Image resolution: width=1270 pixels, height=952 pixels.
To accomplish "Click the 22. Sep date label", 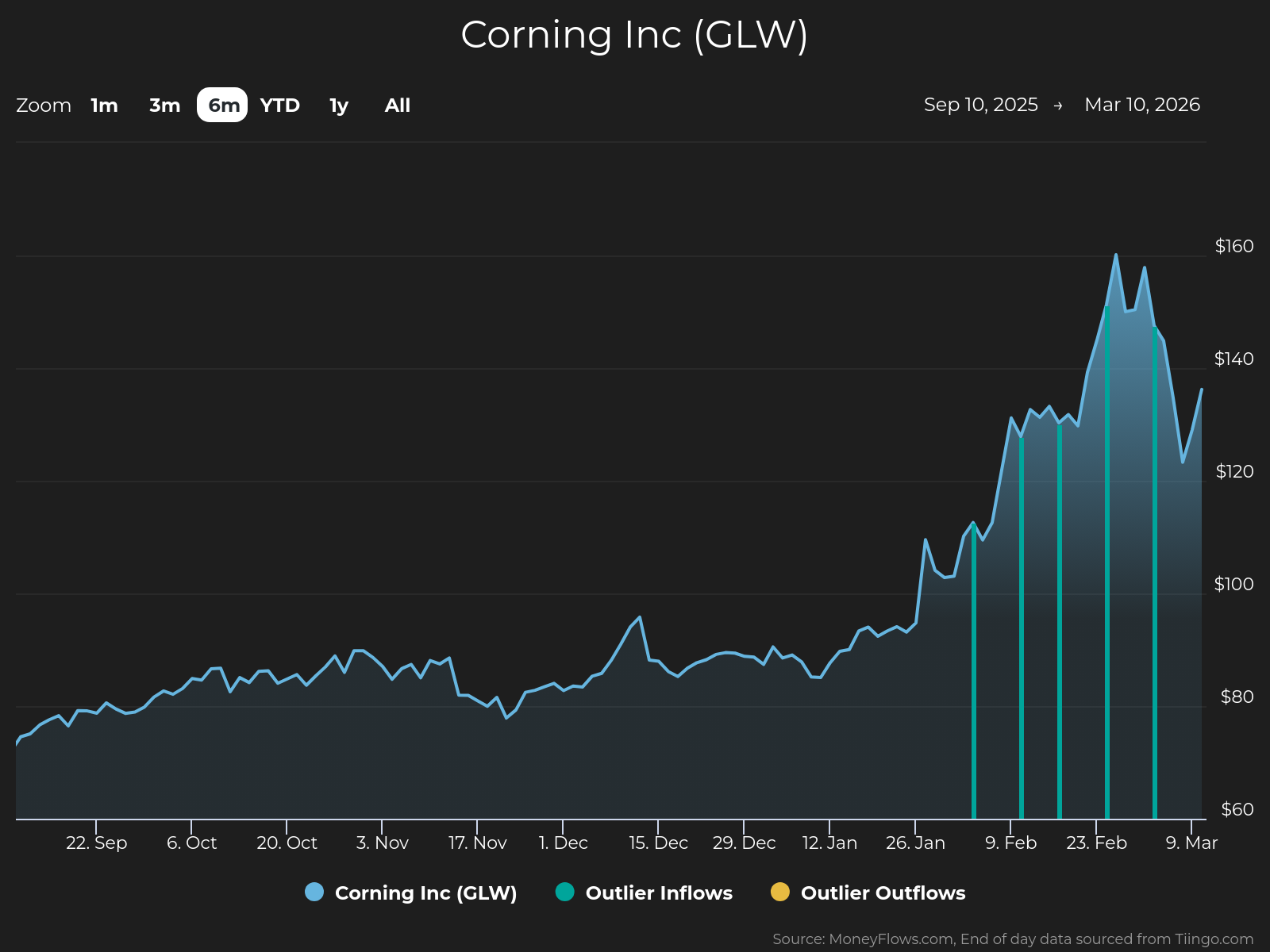I will coord(96,843).
